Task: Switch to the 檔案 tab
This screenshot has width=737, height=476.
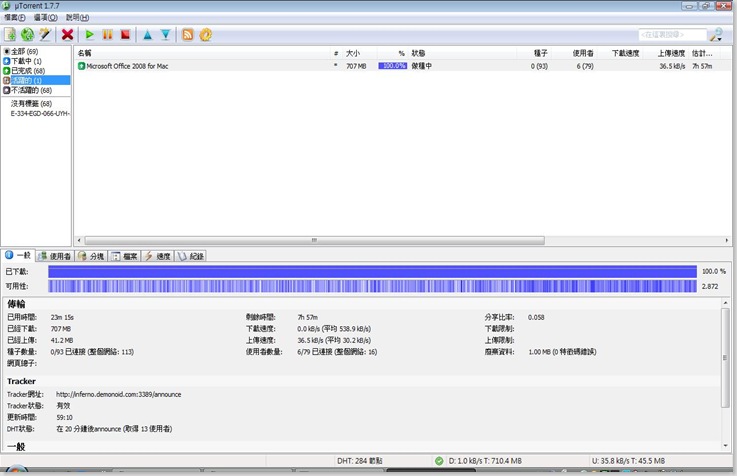Action: 125,256
